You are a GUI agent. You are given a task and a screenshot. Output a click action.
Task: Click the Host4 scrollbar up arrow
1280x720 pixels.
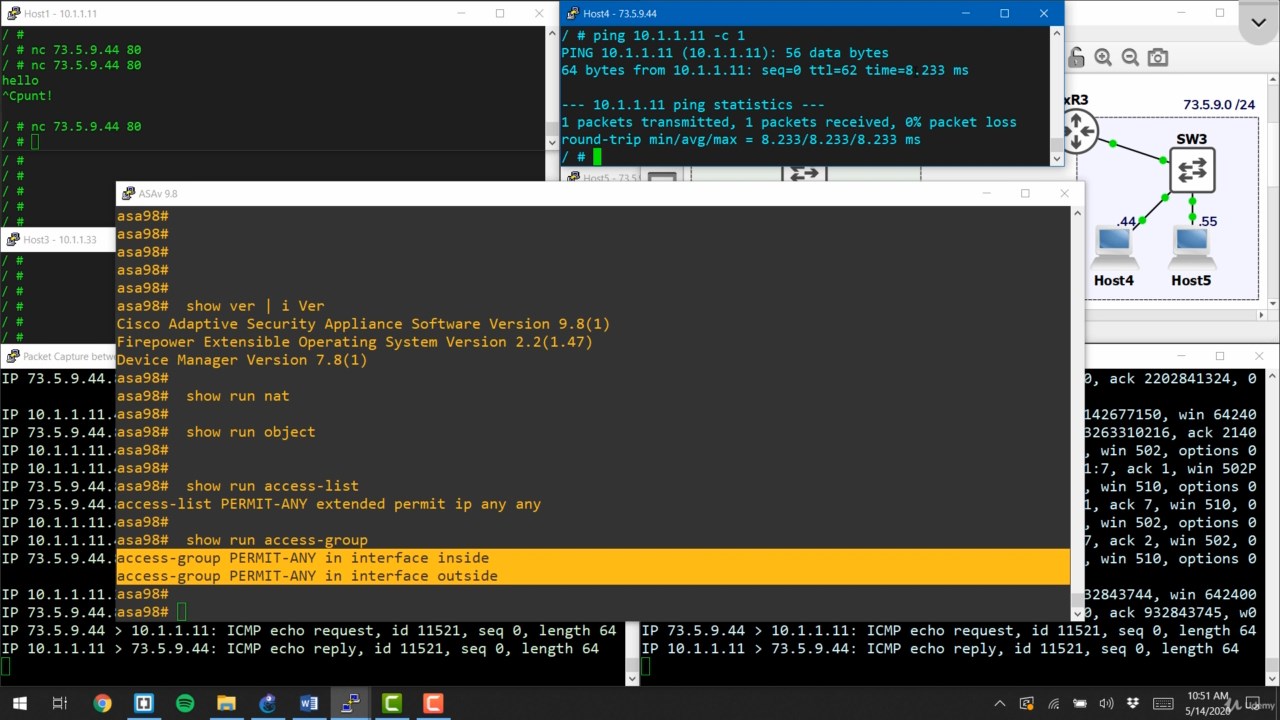coord(1056,33)
